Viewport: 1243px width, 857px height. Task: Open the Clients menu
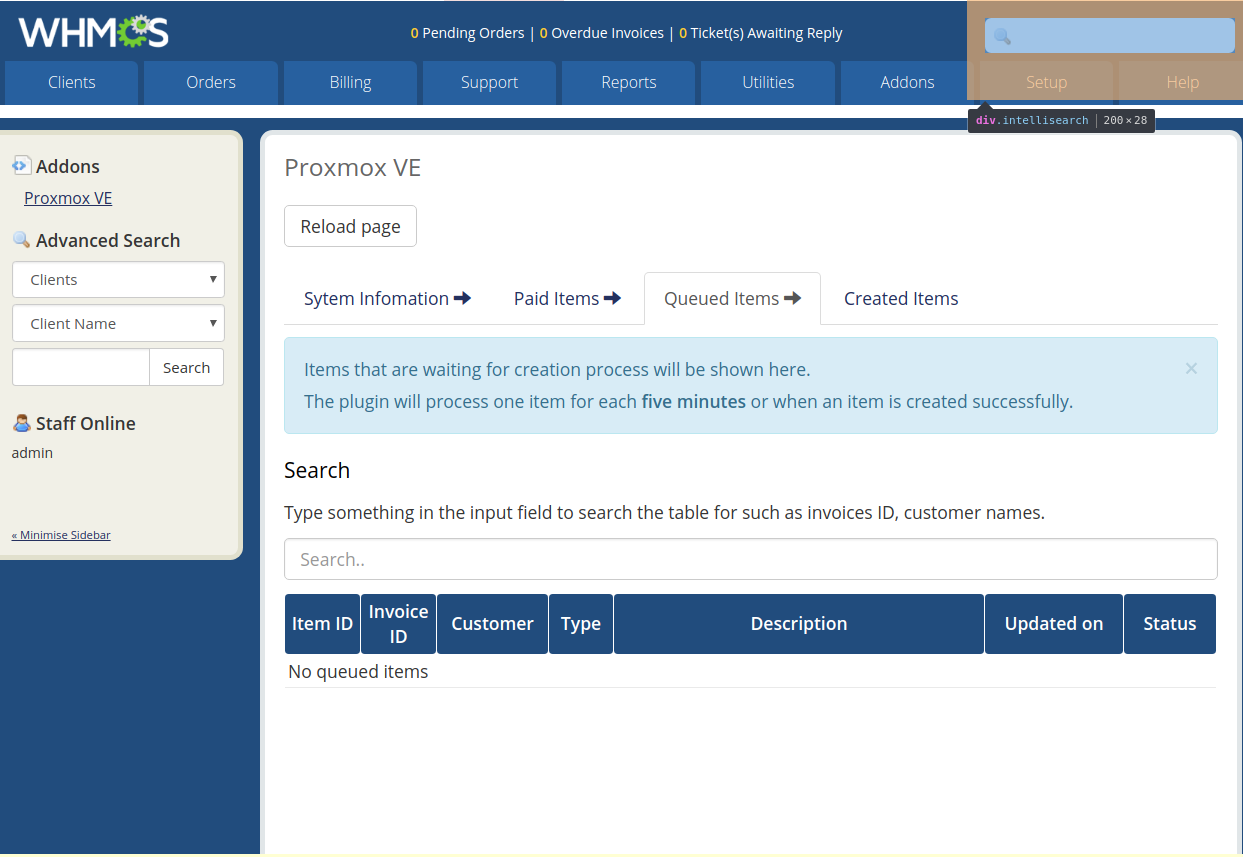[x=72, y=82]
